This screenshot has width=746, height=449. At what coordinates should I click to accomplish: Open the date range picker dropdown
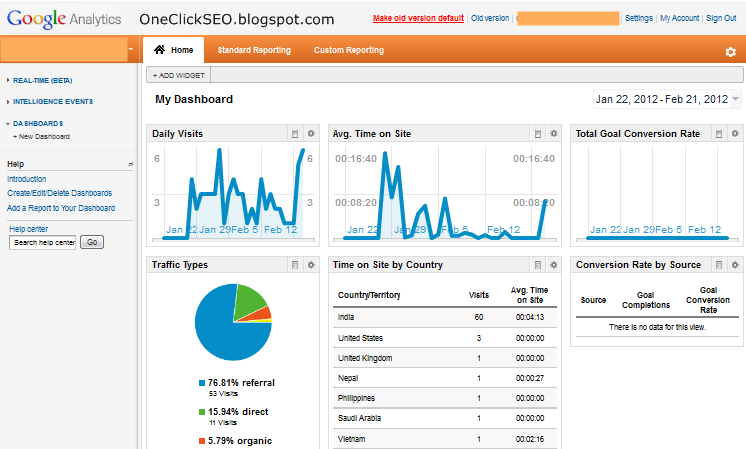[x=667, y=99]
